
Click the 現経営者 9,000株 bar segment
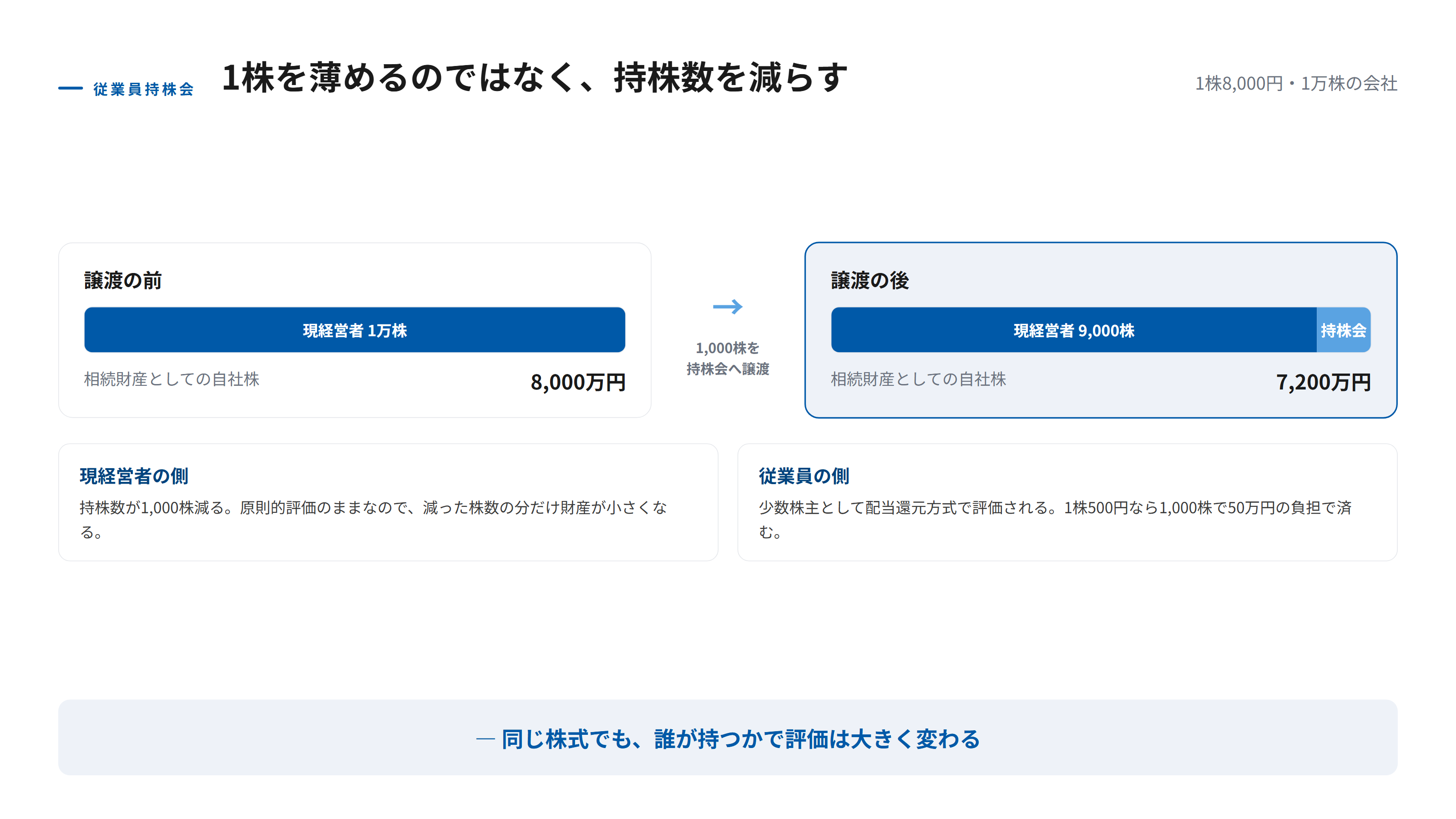(1073, 330)
